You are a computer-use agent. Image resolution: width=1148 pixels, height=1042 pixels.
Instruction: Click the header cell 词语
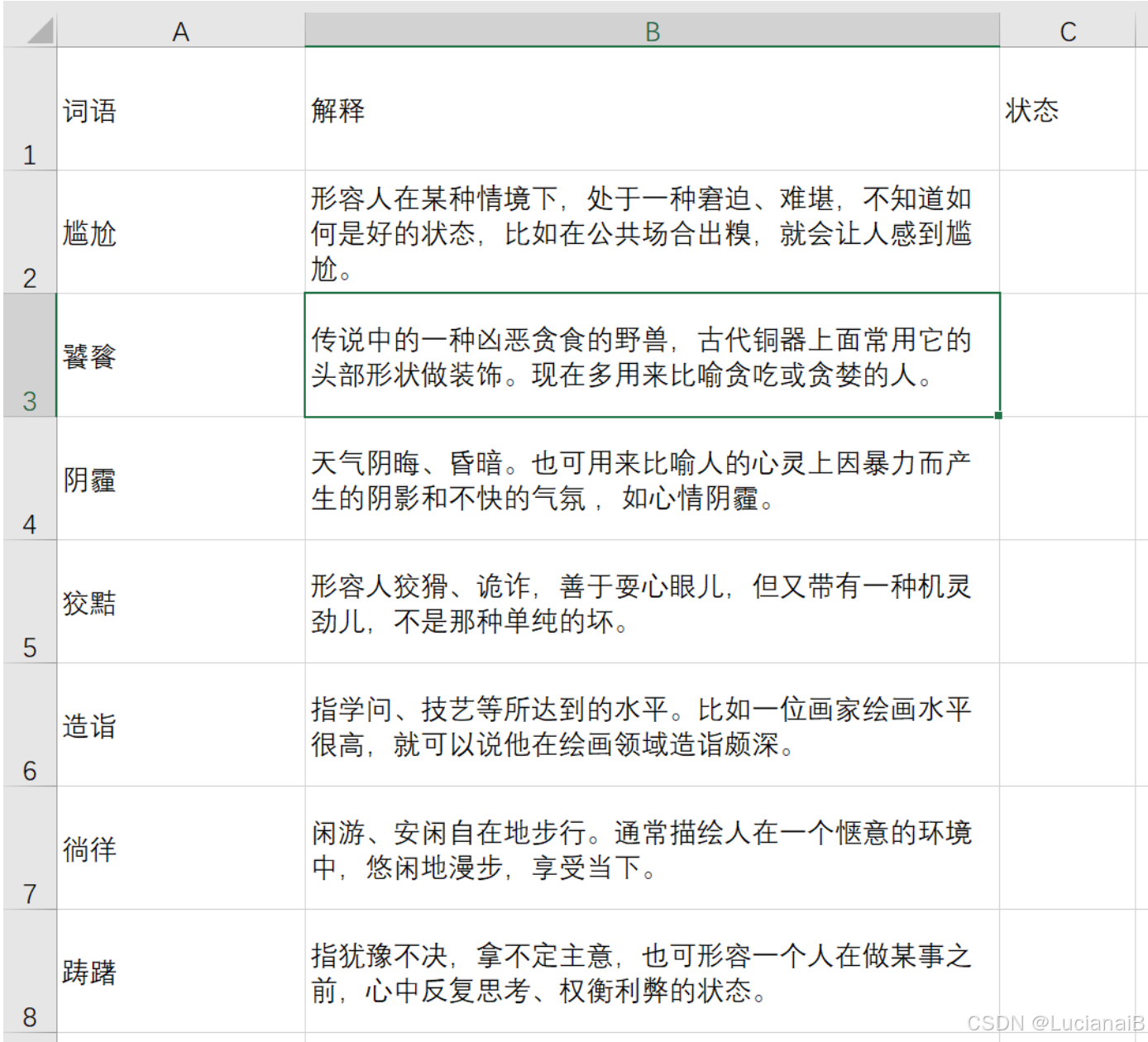180,109
